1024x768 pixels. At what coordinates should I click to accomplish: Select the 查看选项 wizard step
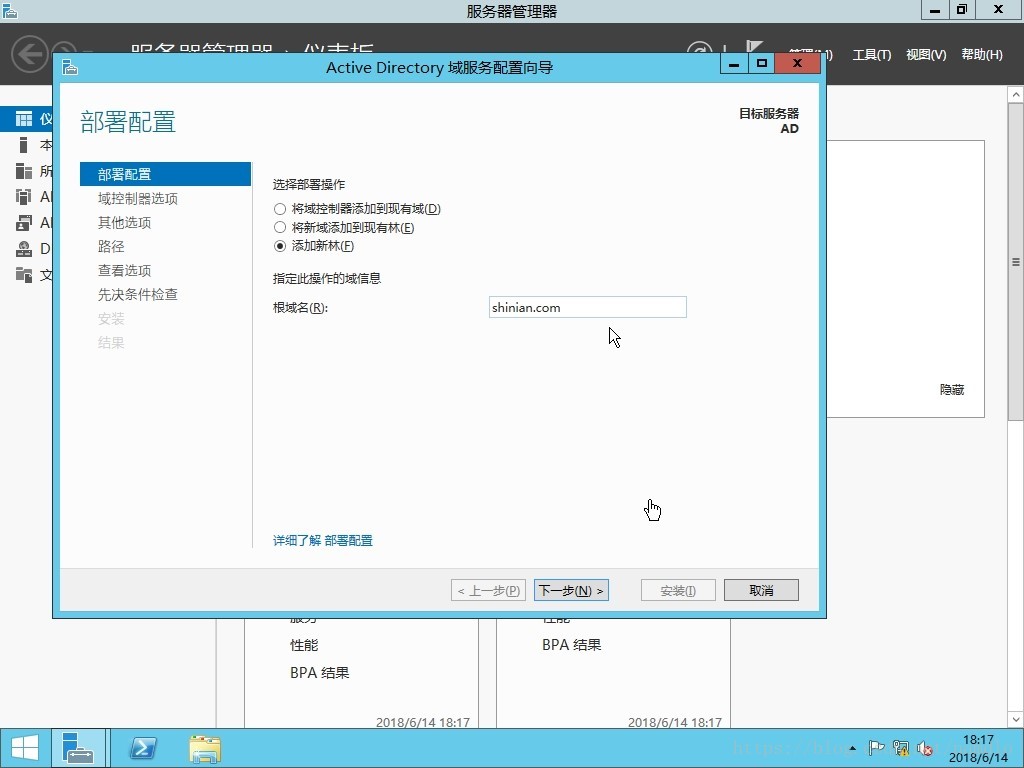[125, 270]
